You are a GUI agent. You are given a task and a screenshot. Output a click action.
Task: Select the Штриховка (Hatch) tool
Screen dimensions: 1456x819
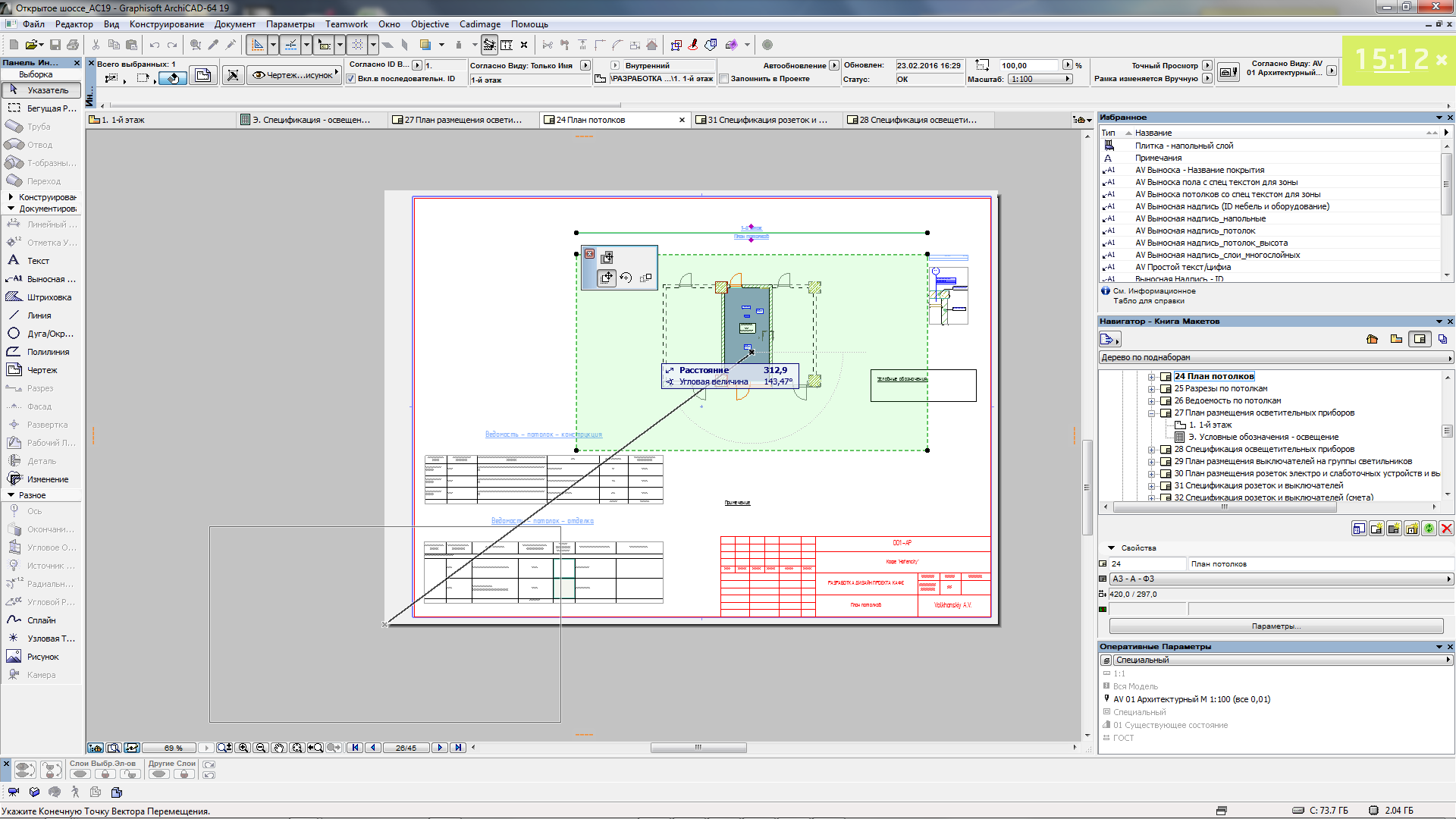tap(41, 297)
